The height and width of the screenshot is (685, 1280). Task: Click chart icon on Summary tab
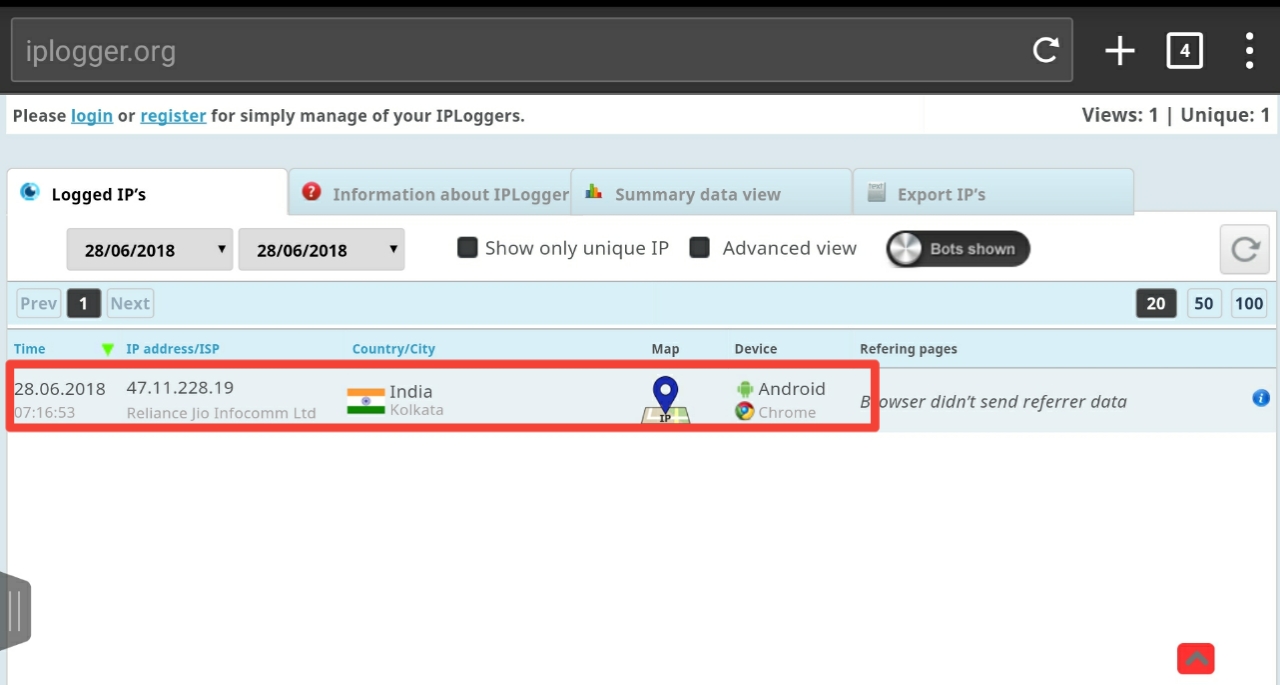[594, 191]
